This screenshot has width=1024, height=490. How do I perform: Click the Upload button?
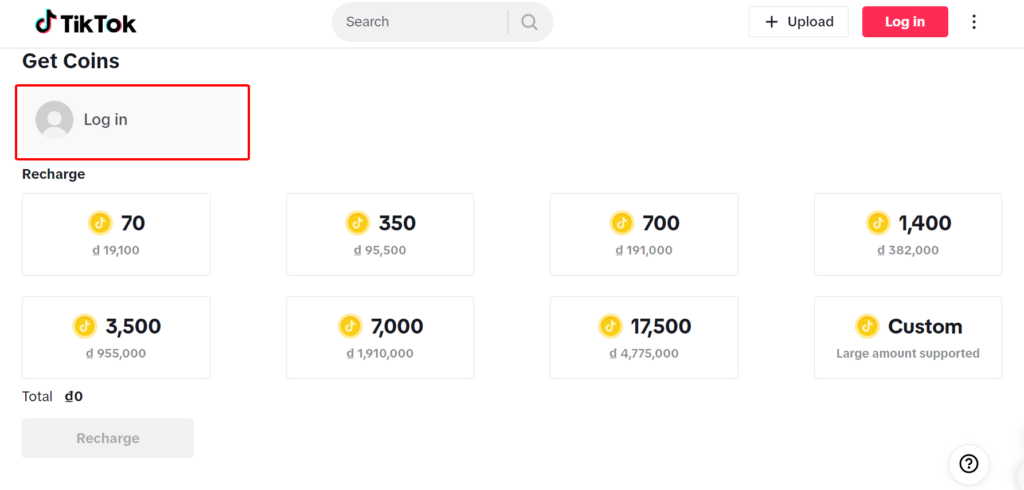point(799,22)
